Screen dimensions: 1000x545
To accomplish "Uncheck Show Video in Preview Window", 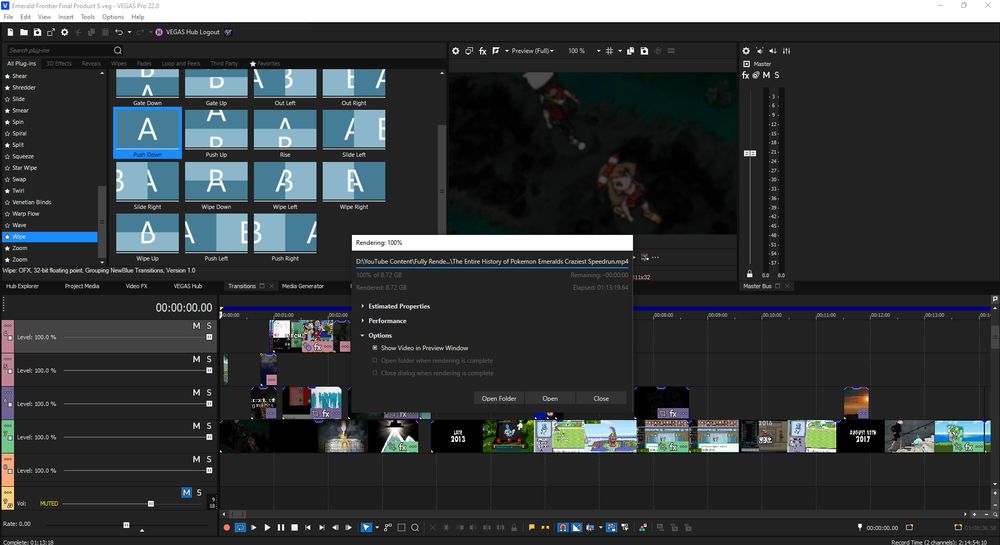I will 375,348.
